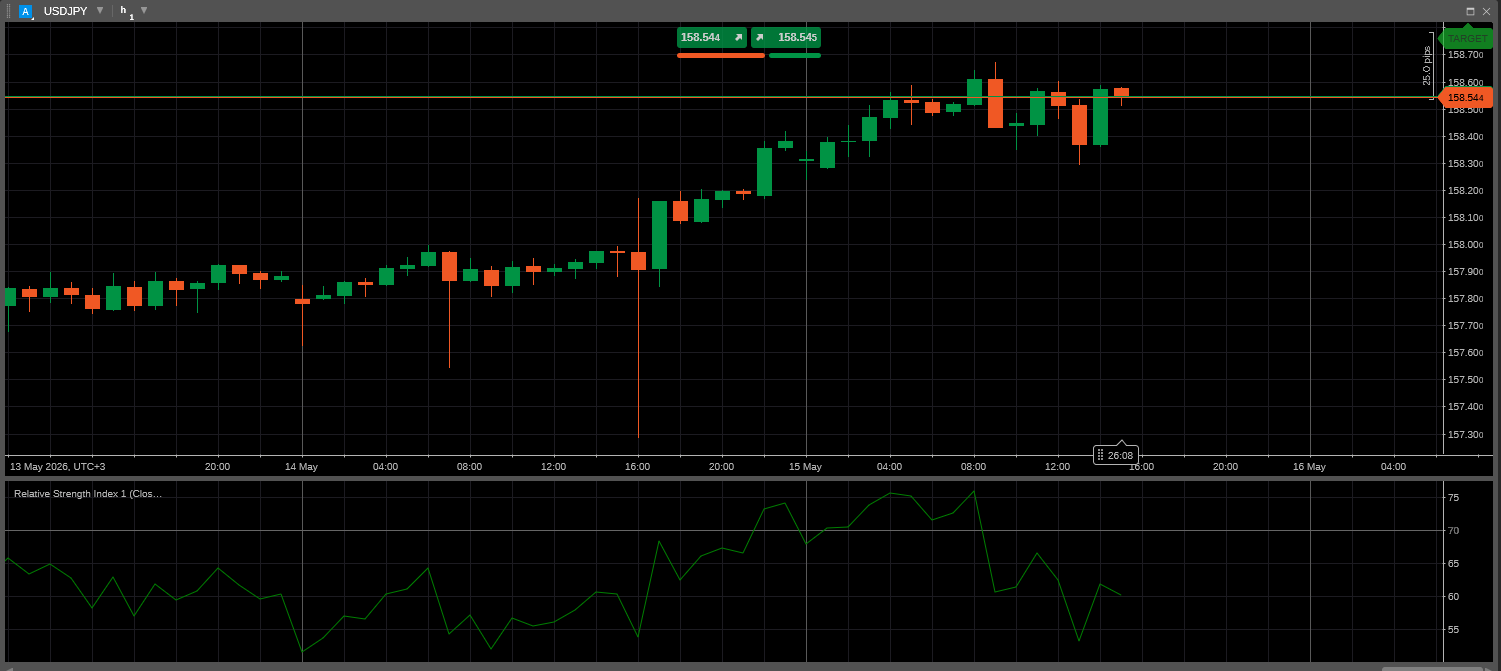Click the blue A chart link icon
Viewport: 1501px width, 671px height.
tap(25, 11)
